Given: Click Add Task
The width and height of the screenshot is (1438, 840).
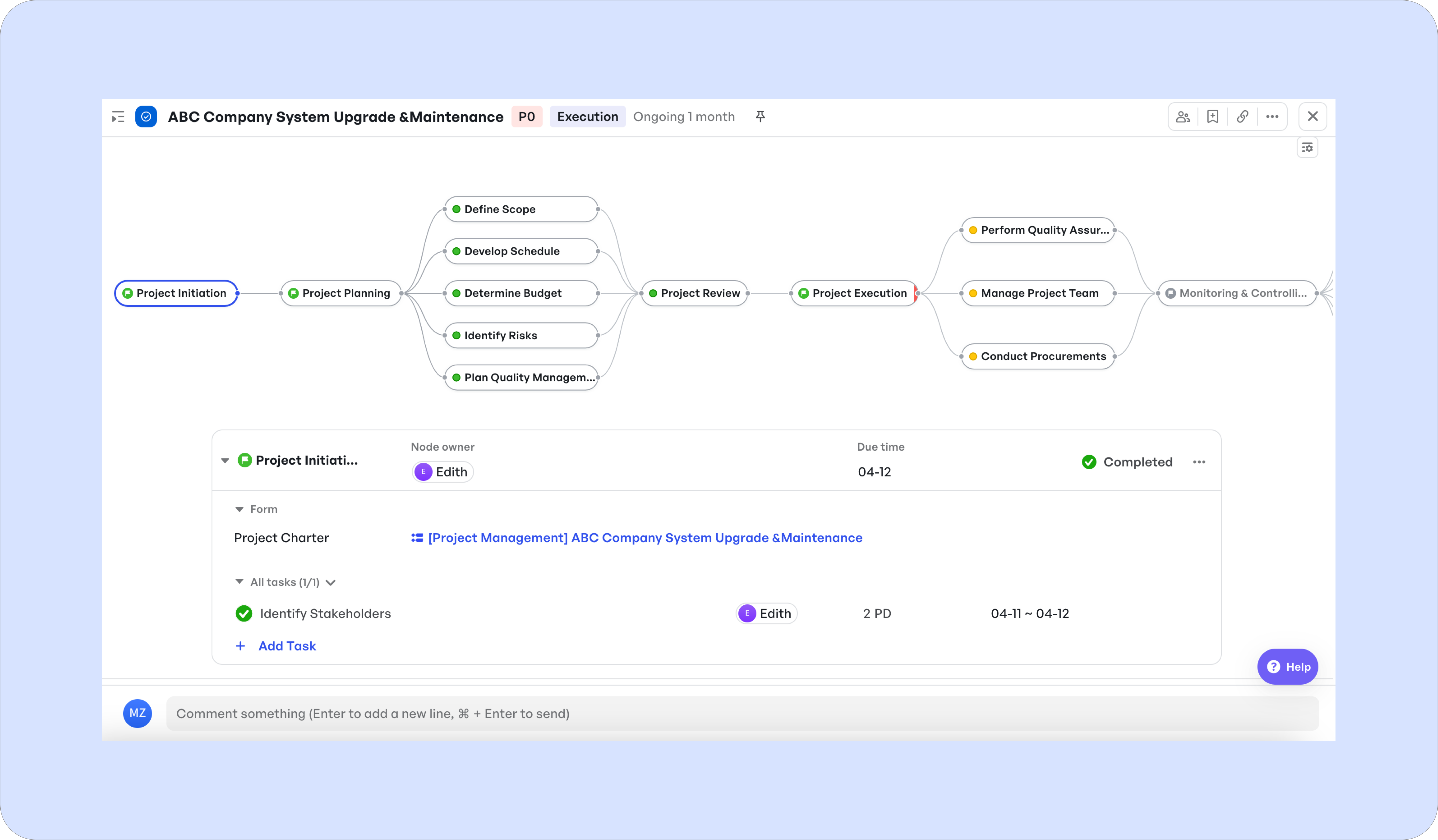Looking at the screenshot, I should [x=276, y=646].
